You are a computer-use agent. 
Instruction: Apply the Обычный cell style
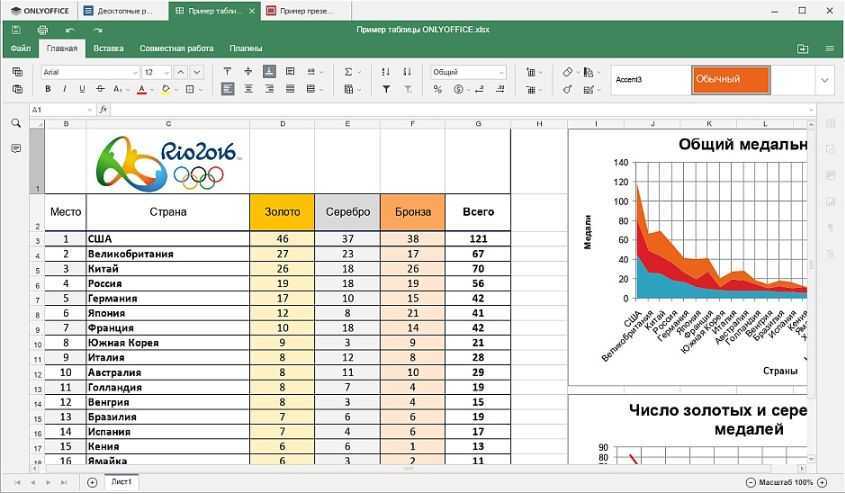point(730,80)
